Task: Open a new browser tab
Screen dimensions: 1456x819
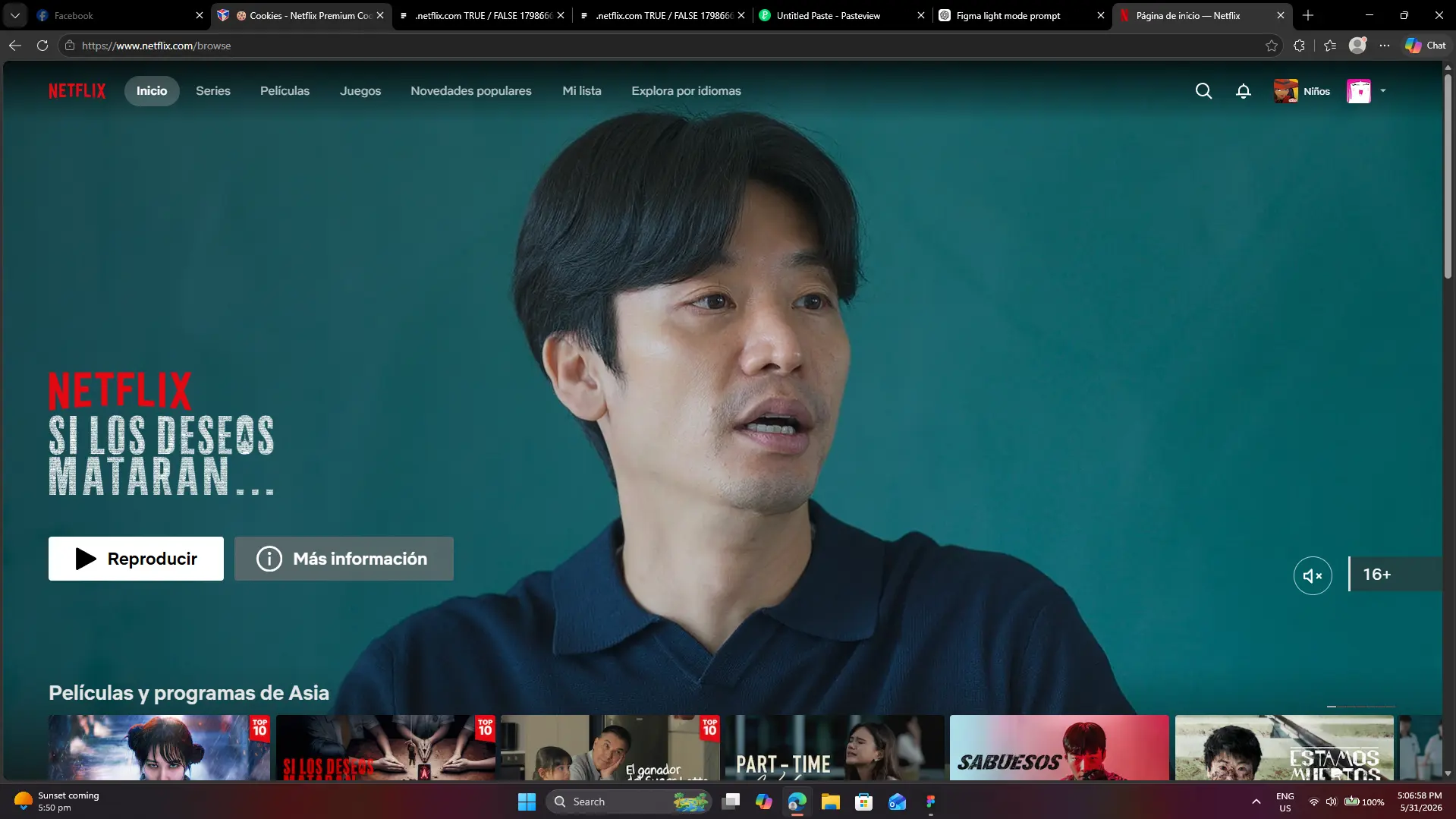Action: (1308, 15)
